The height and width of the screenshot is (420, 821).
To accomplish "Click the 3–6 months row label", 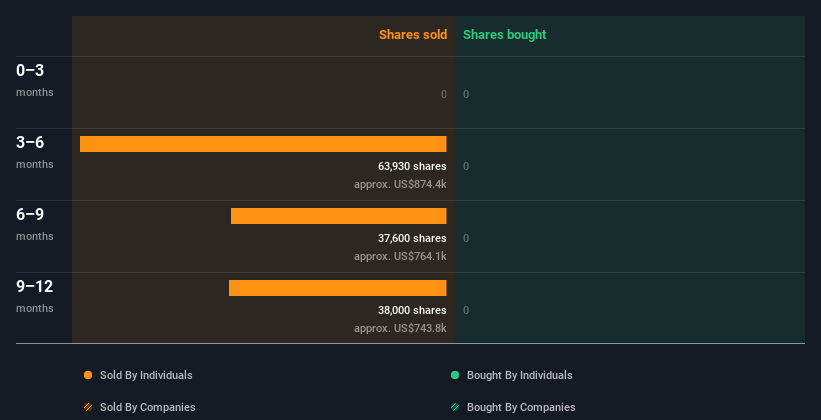I will point(35,152).
